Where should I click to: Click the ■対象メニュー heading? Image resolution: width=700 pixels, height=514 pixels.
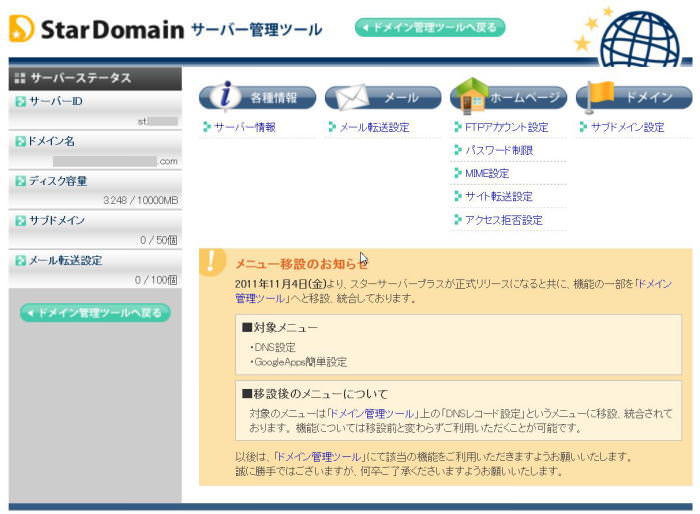[280, 327]
